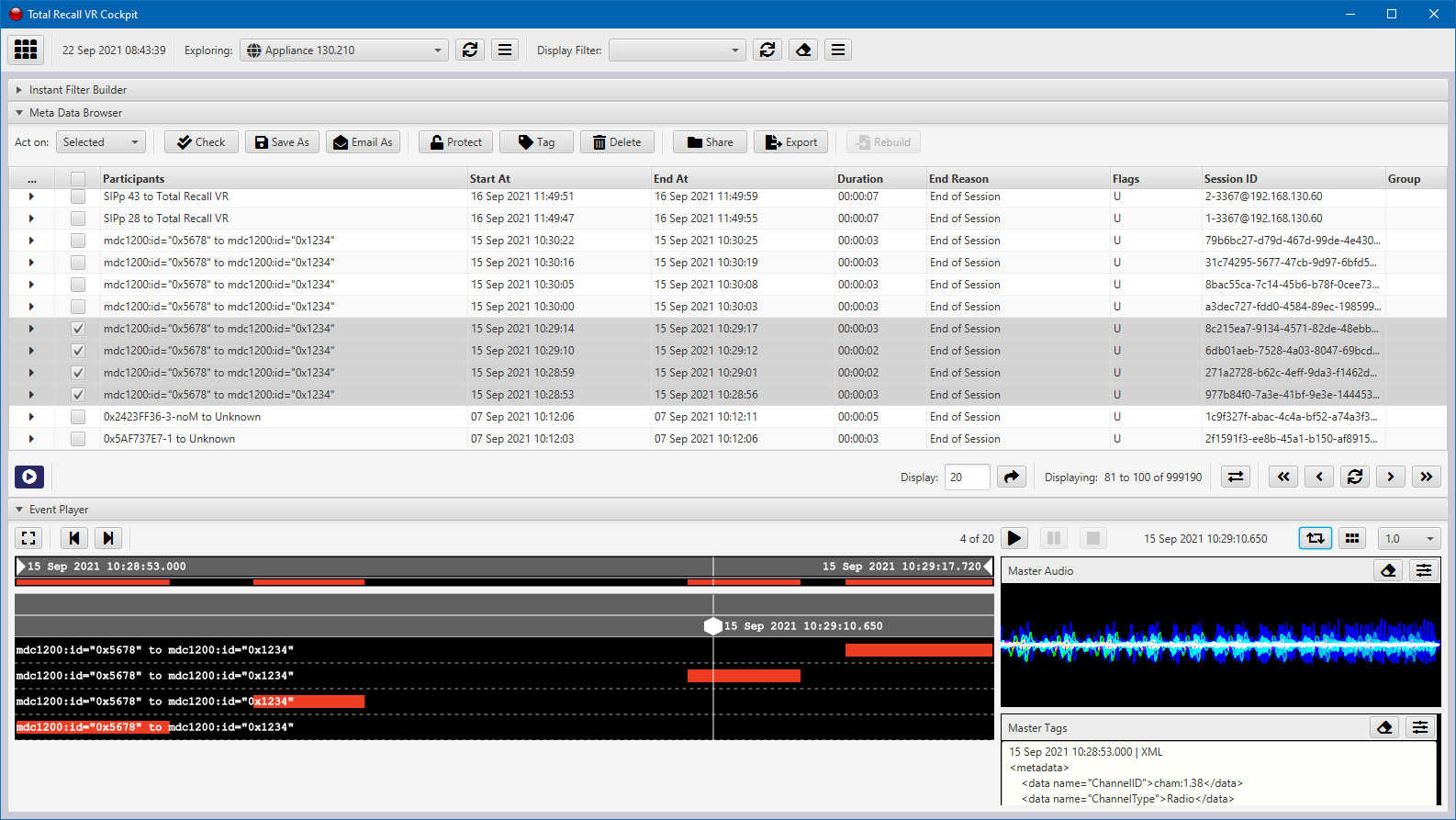Refresh the Appliance 130.210 exploring source

pyautogui.click(x=470, y=50)
